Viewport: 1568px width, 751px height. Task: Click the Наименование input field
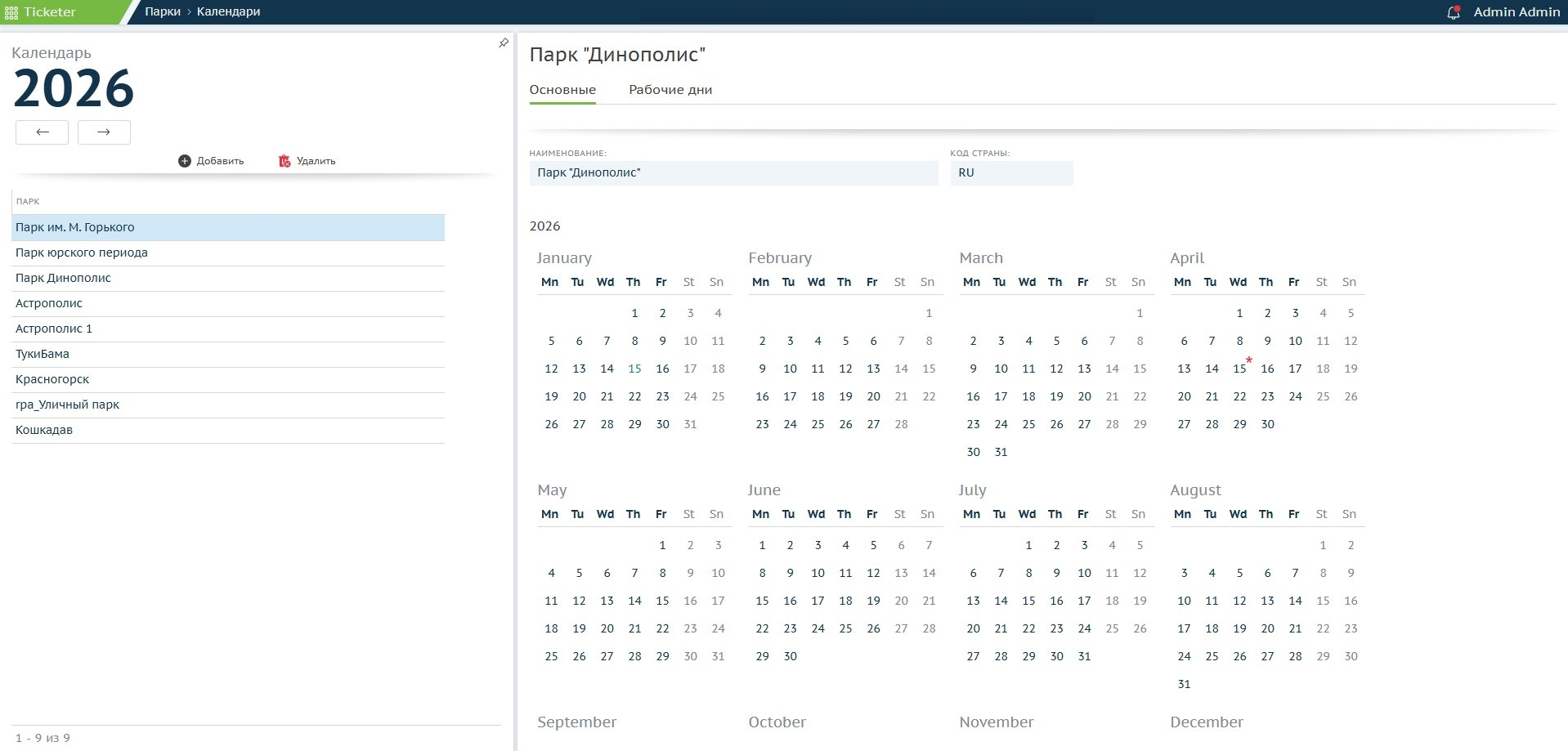click(733, 173)
